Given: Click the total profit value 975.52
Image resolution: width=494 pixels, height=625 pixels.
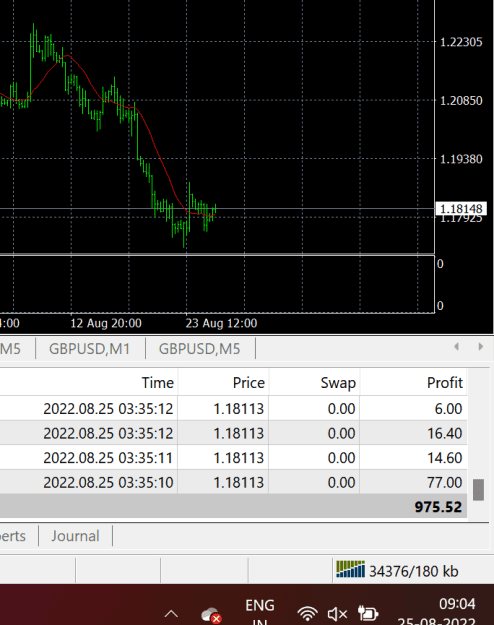Looking at the screenshot, I should [438, 507].
